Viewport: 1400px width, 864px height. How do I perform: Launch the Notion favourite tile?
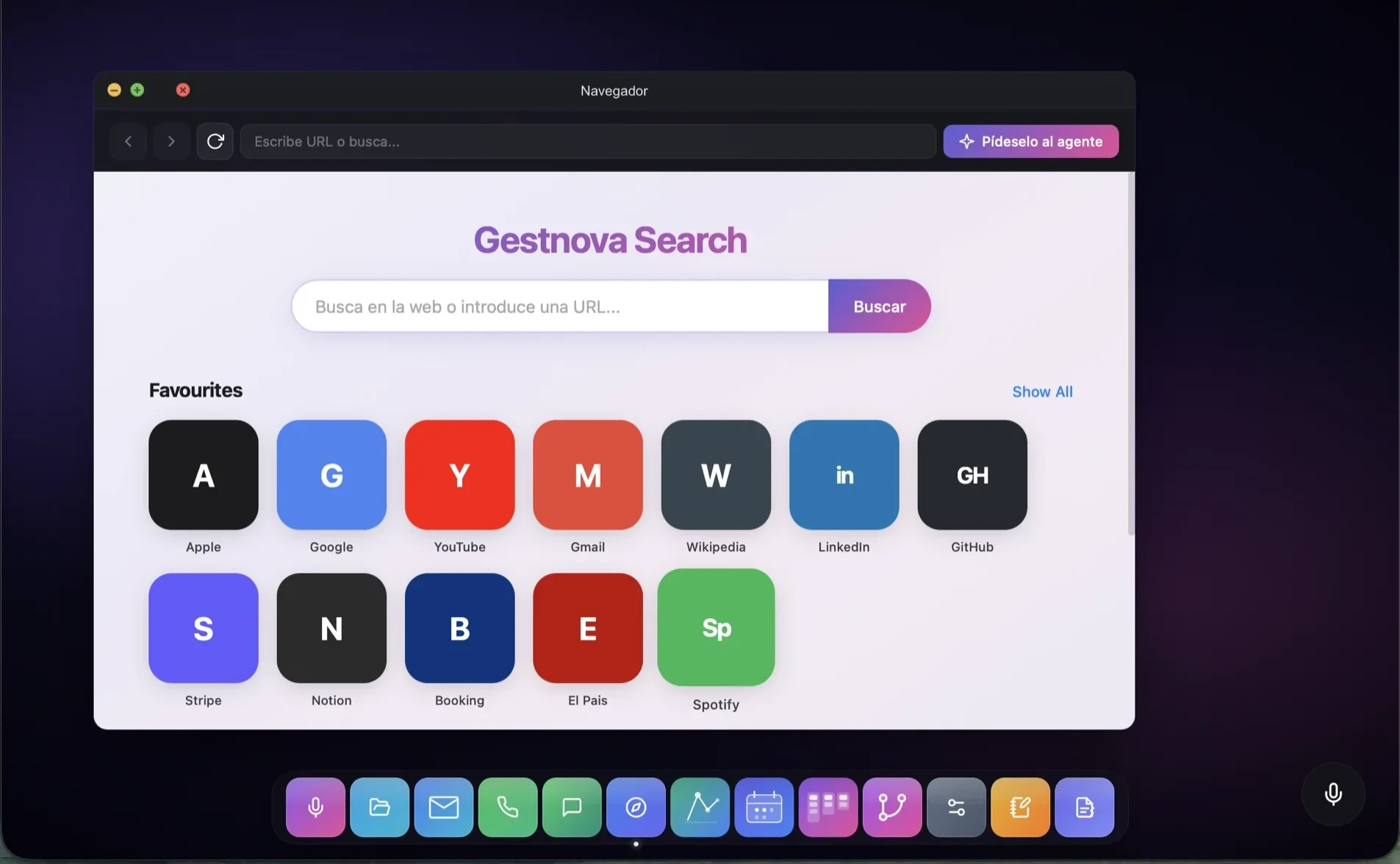point(331,628)
